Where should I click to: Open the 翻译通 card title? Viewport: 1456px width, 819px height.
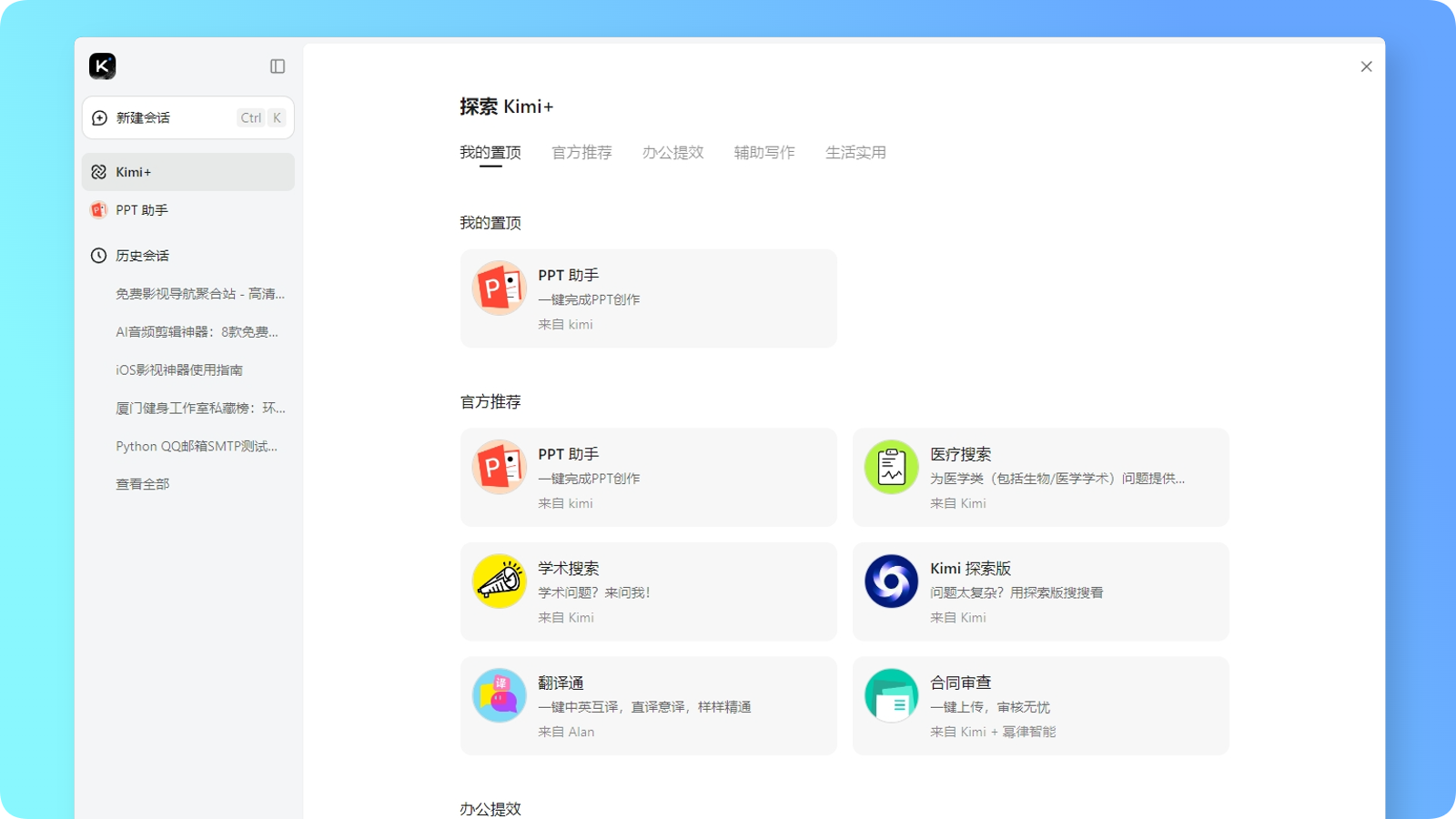561,682
